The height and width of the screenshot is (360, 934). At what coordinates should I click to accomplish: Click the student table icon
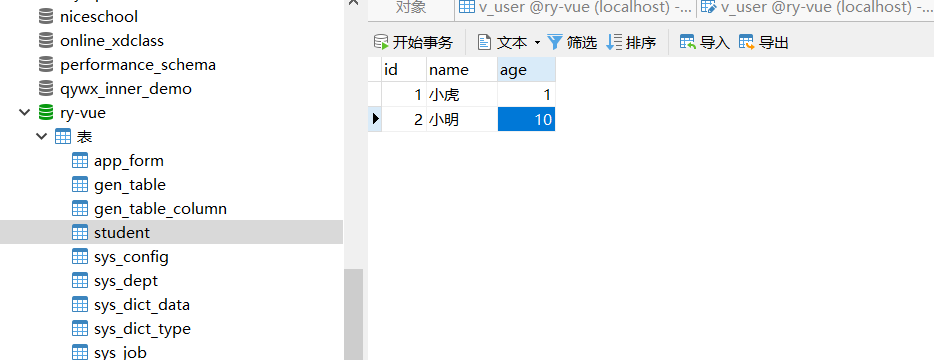pos(80,232)
